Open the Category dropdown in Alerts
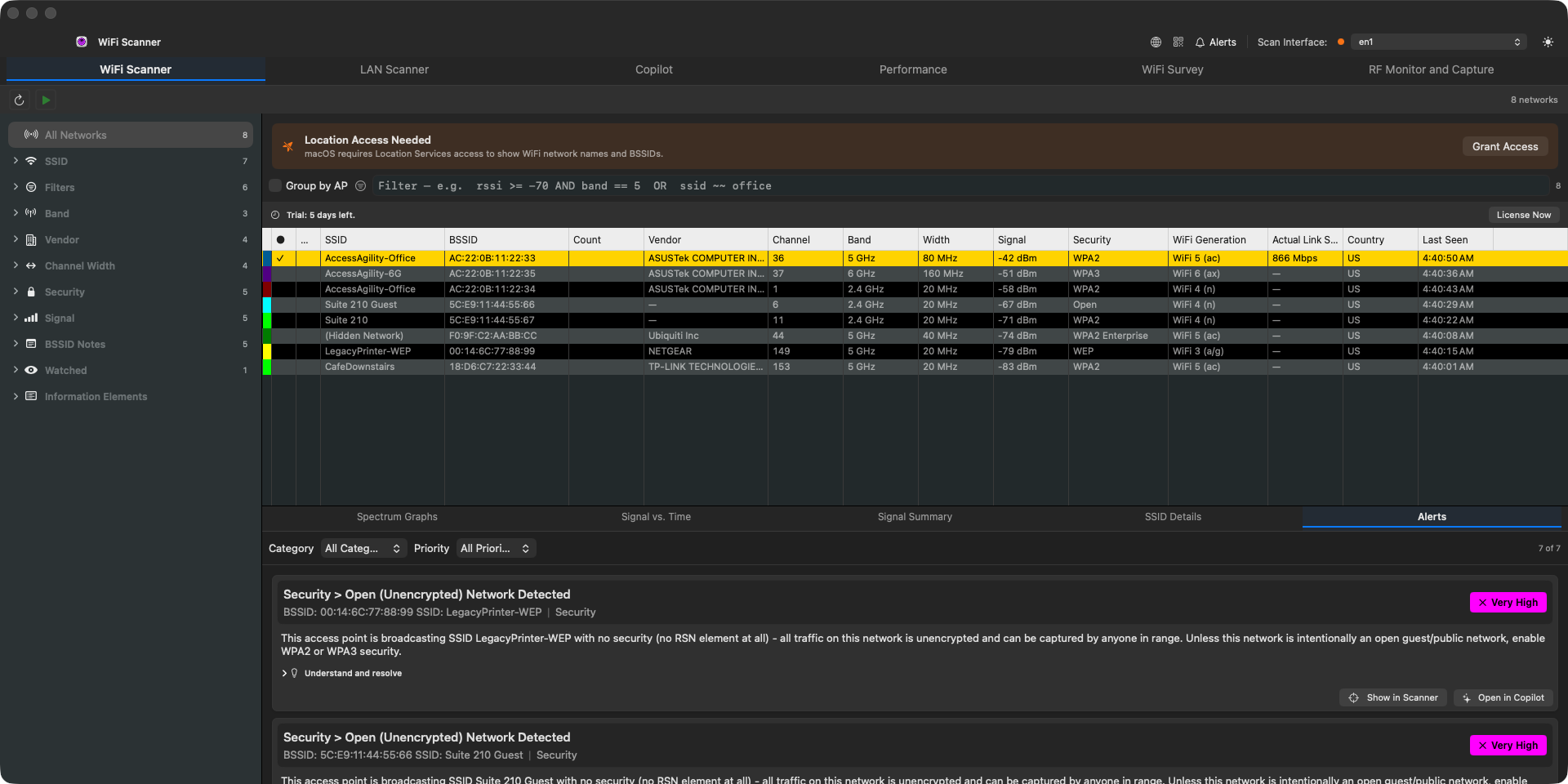The image size is (1568, 784). (x=363, y=548)
